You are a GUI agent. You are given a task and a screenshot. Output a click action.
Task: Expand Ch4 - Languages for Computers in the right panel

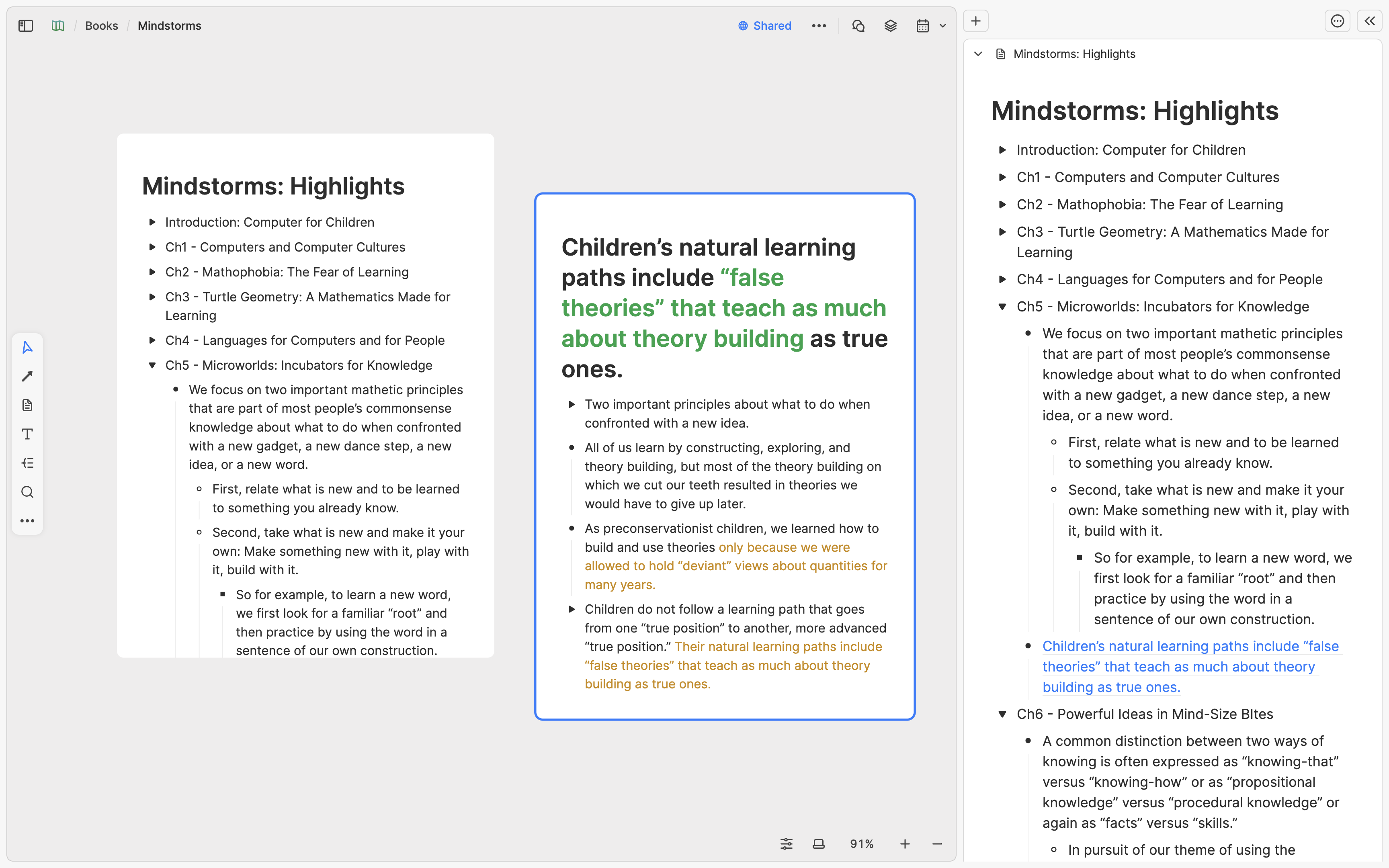[x=1002, y=279]
